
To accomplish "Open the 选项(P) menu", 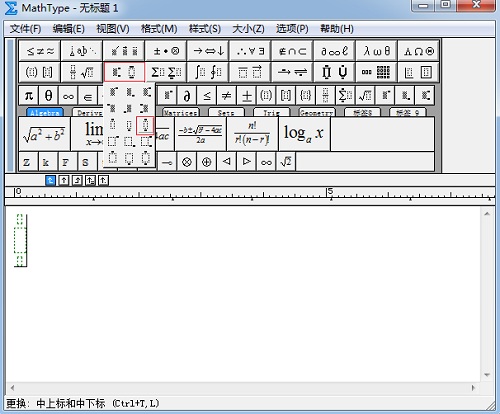I will pyautogui.click(x=292, y=29).
